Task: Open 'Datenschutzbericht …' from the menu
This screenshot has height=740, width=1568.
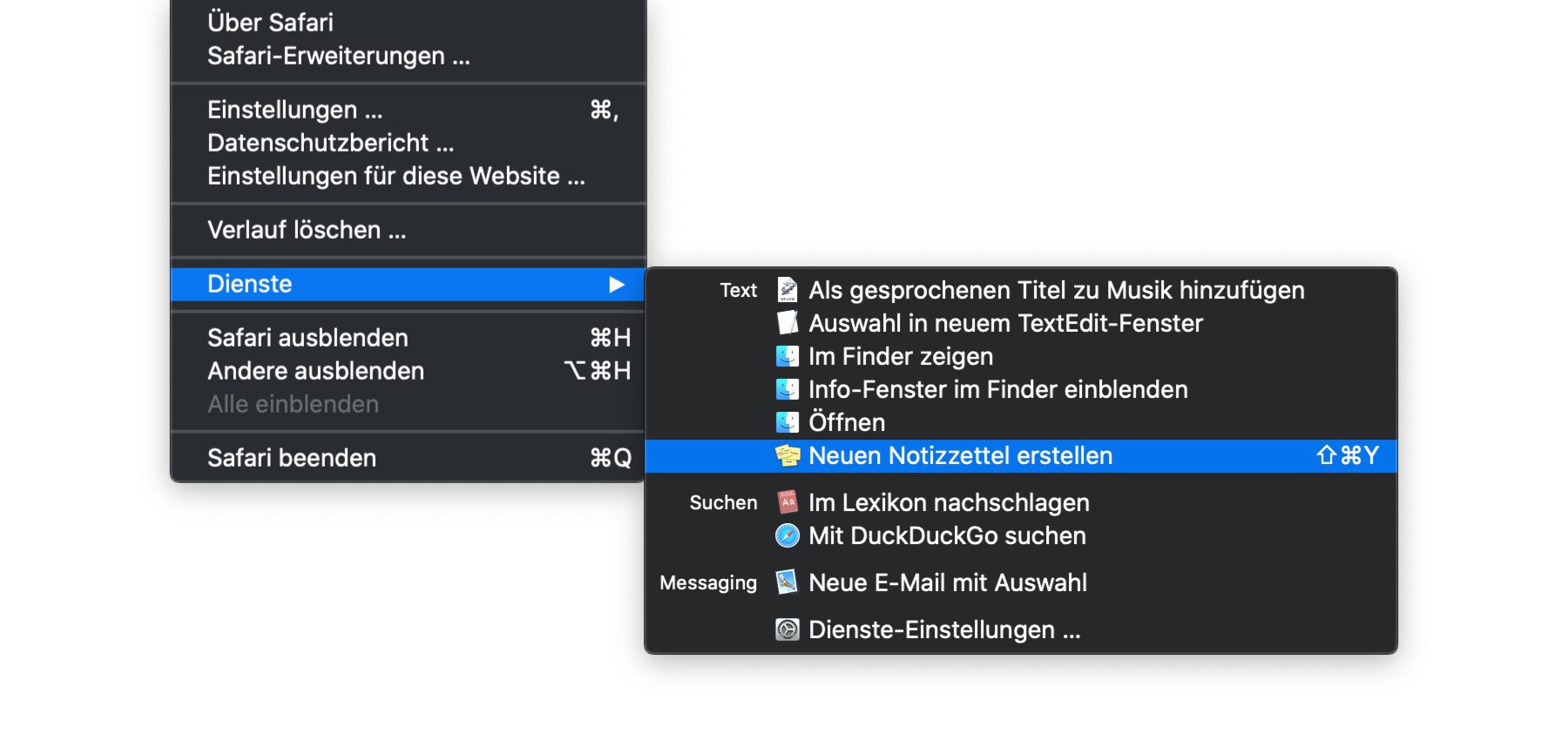Action: (x=330, y=143)
